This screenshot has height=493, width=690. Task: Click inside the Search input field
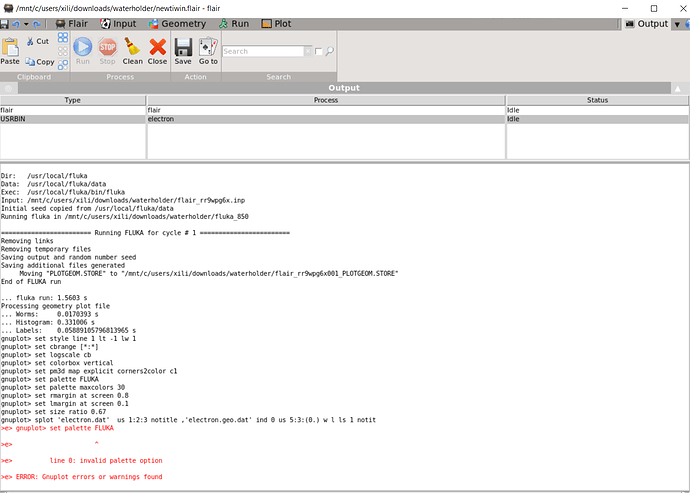pyautogui.click(x=263, y=52)
